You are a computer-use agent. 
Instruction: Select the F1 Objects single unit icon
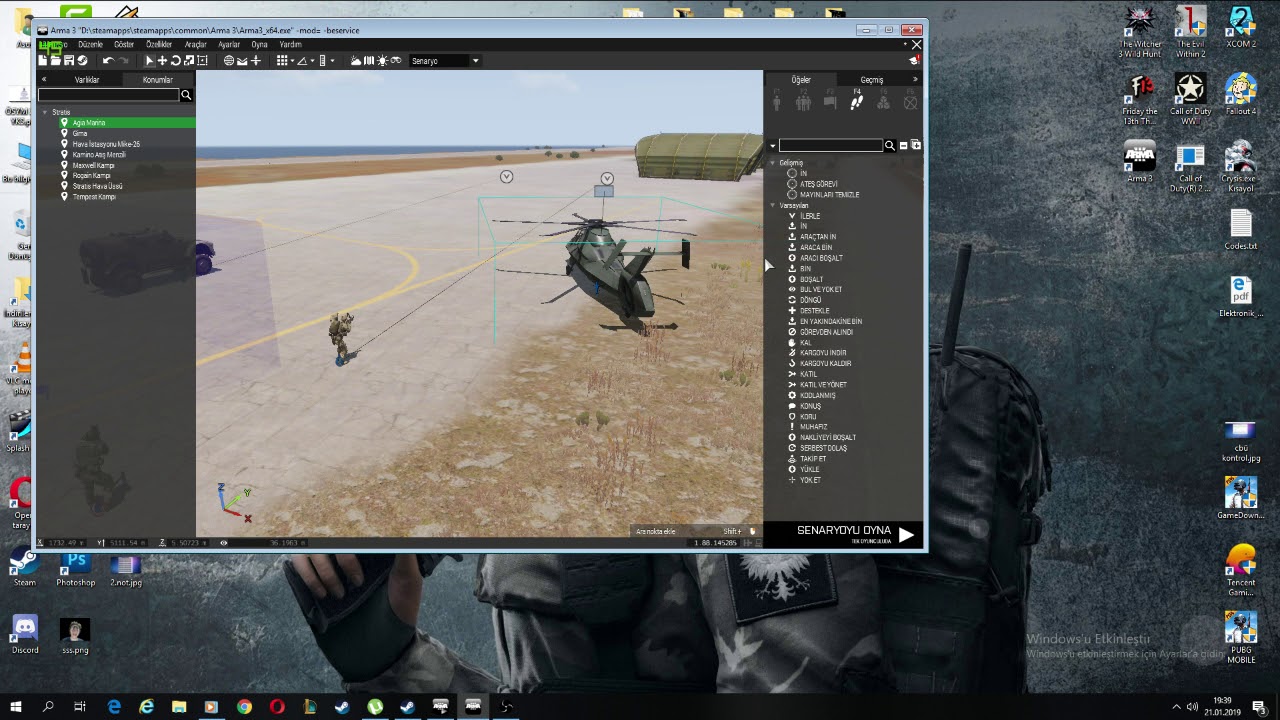(777, 101)
